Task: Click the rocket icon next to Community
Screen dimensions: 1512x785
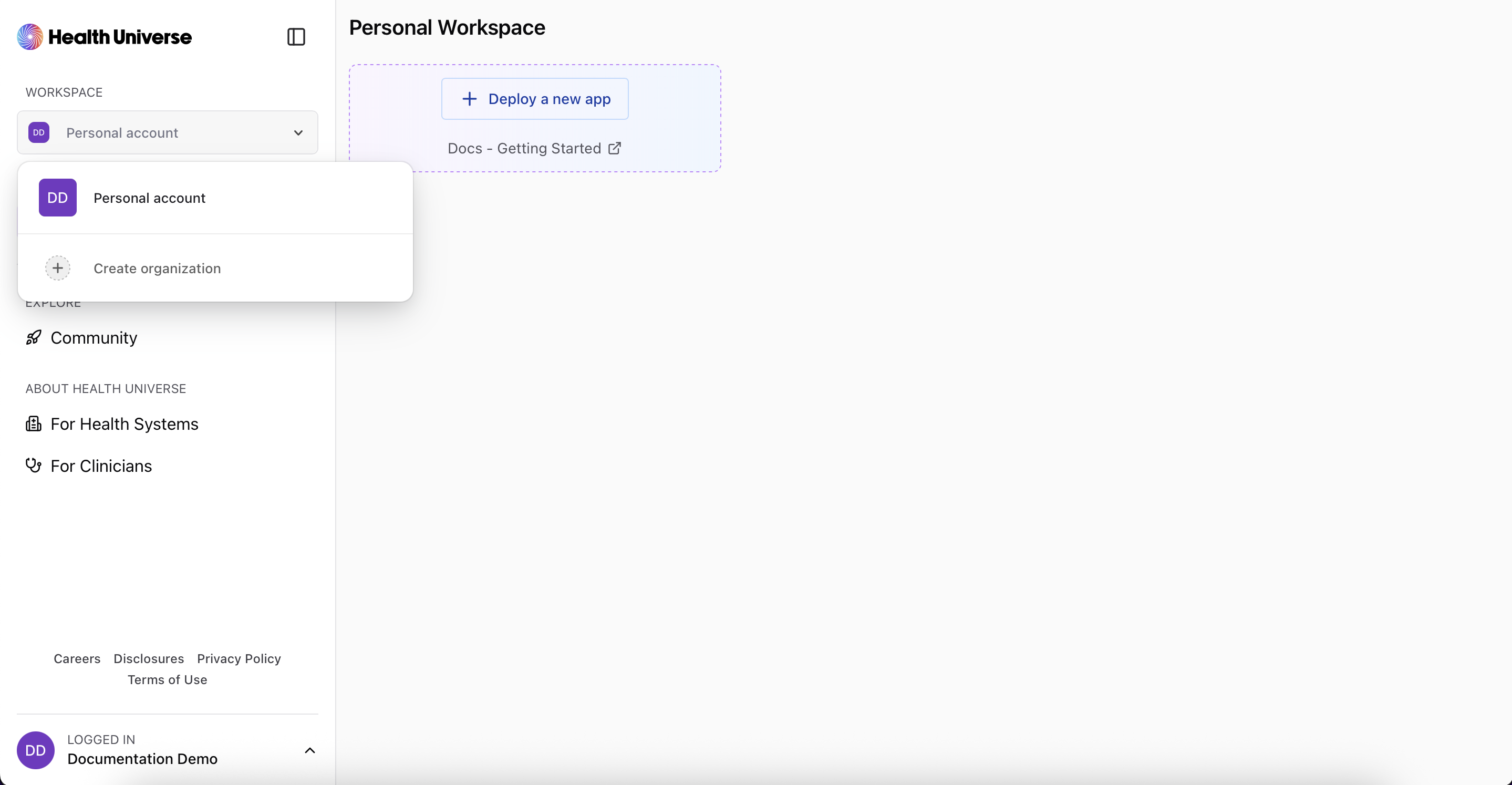Action: 34,338
